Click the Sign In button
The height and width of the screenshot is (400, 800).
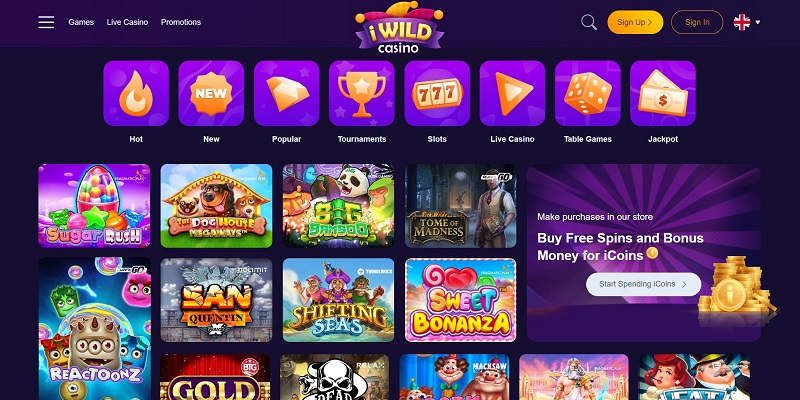tap(697, 22)
